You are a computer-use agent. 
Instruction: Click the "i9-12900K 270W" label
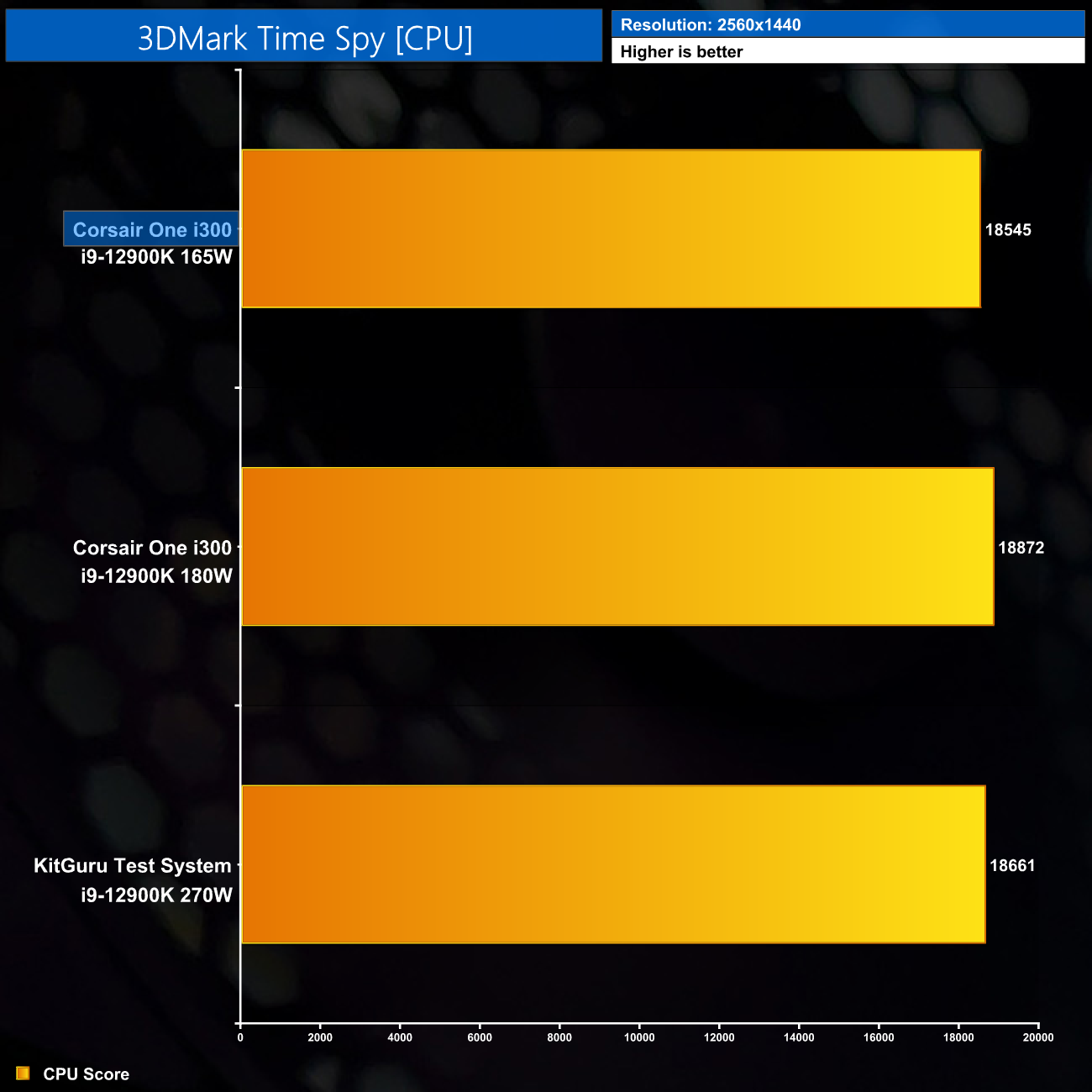[x=156, y=895]
